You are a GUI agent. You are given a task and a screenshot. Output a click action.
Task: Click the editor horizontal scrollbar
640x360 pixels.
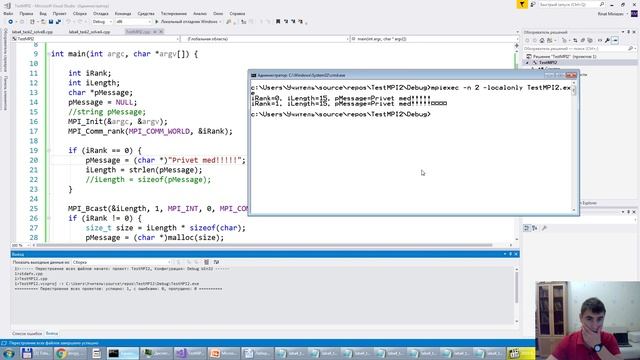(264, 245)
